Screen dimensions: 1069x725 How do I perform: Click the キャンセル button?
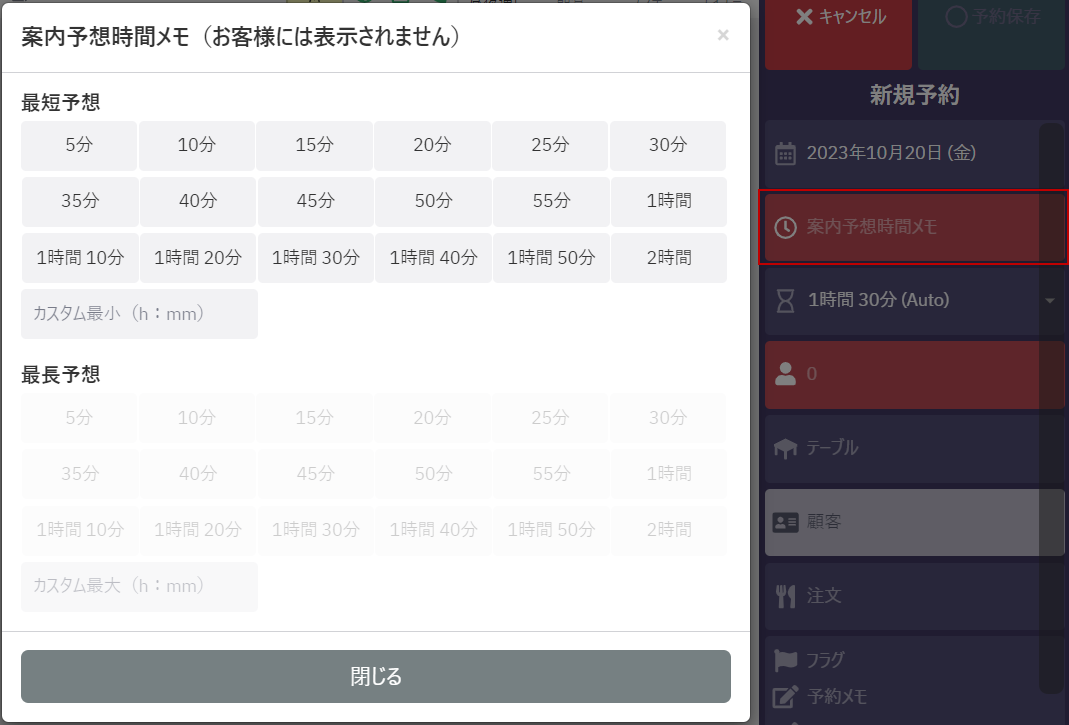click(840, 17)
